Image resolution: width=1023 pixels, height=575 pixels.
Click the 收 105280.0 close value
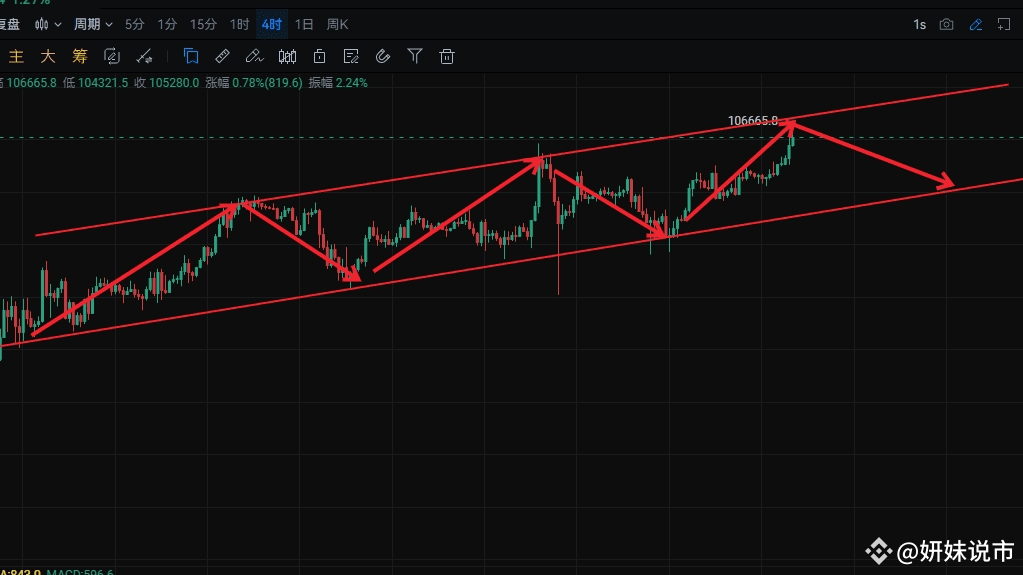(166, 83)
